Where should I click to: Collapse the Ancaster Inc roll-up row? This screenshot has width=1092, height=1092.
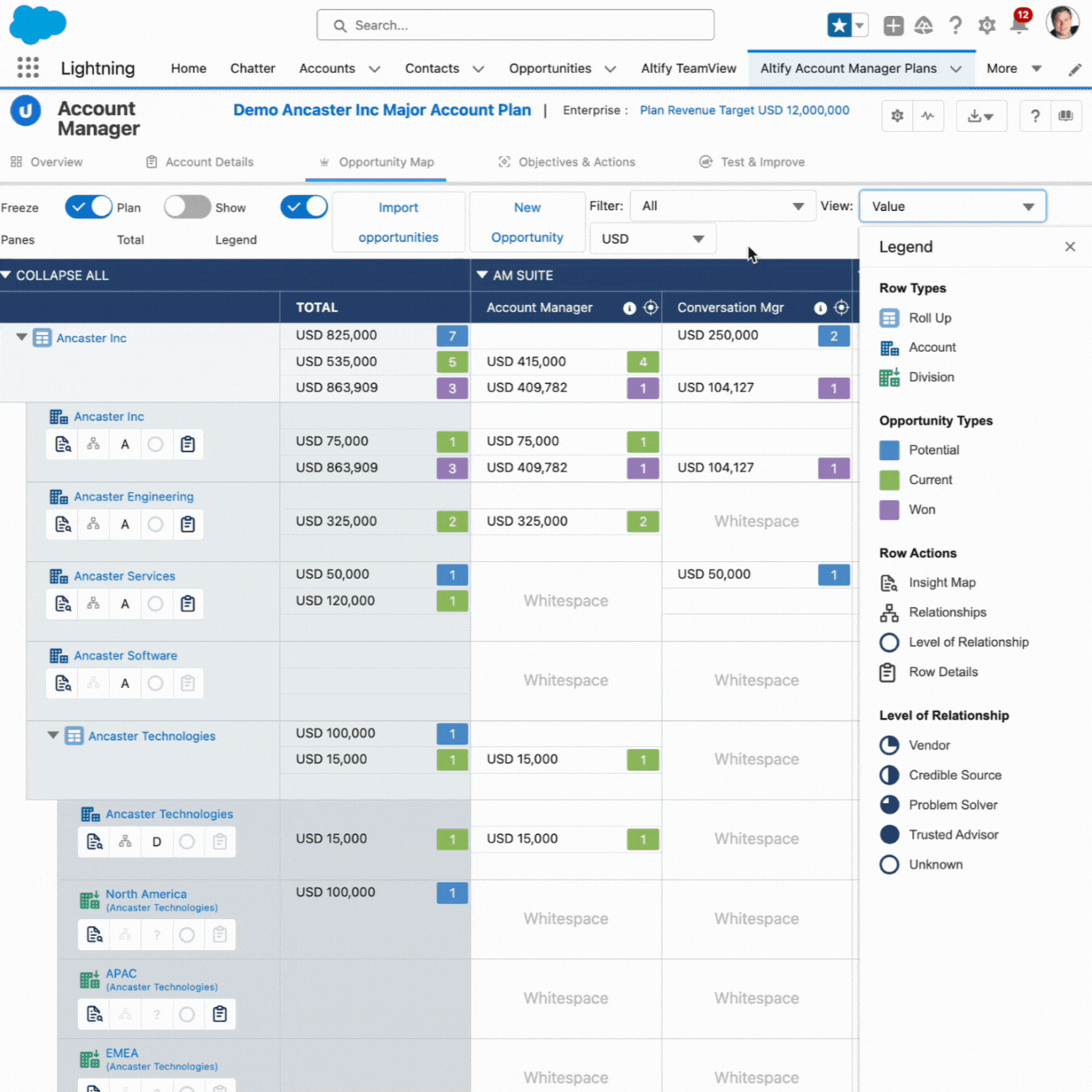pos(22,337)
